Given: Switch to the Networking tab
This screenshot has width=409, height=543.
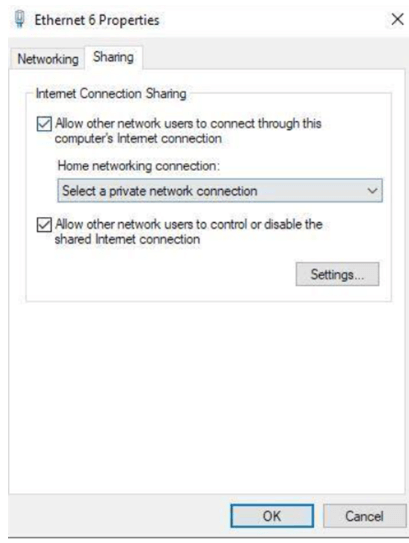Looking at the screenshot, I should coord(48,59).
